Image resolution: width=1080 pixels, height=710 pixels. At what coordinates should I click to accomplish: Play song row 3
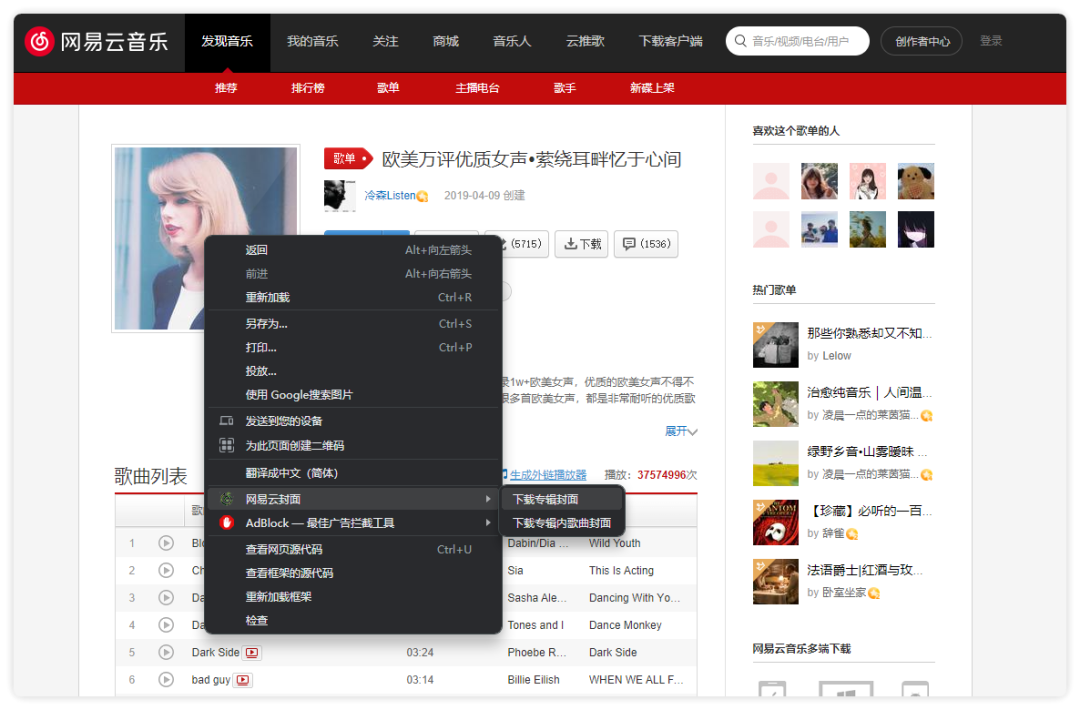pyautogui.click(x=166, y=597)
